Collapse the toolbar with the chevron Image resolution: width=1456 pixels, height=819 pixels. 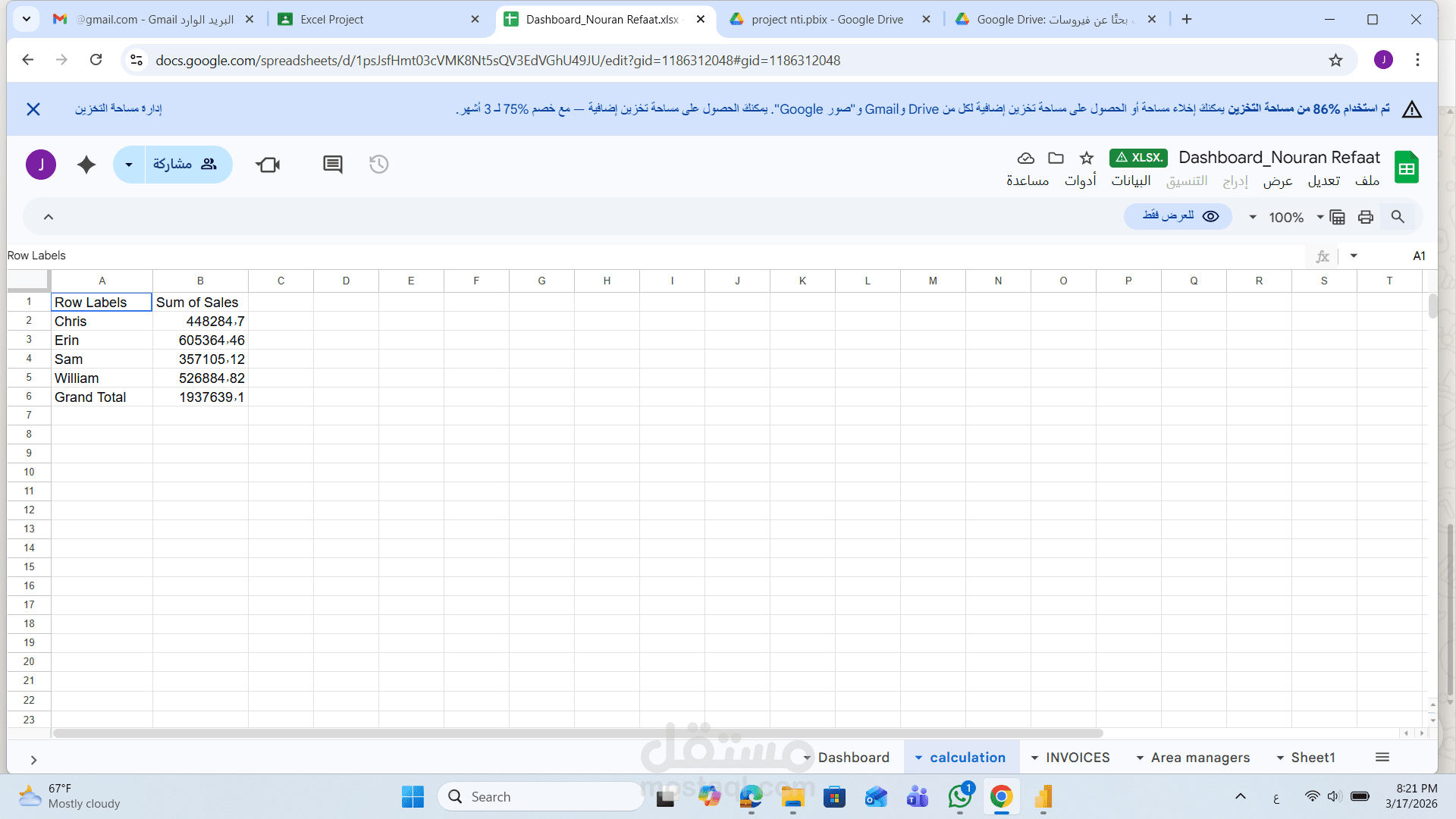49,218
